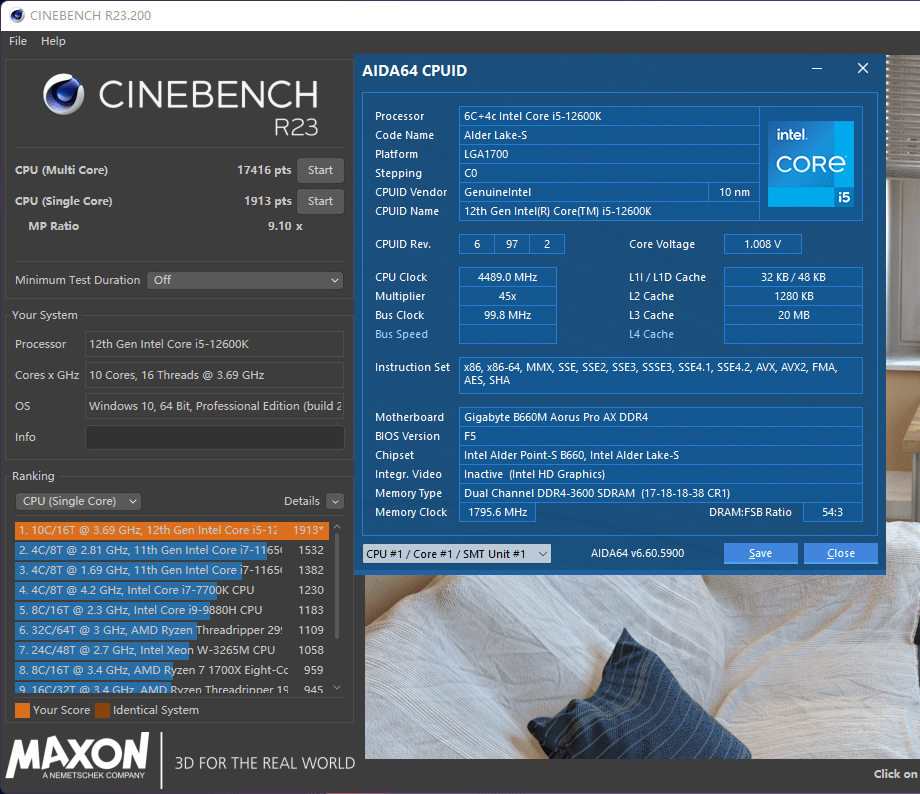Viewport: 920px width, 794px height.
Task: Minimize the AIDA64 CPUID window
Action: coord(818,69)
